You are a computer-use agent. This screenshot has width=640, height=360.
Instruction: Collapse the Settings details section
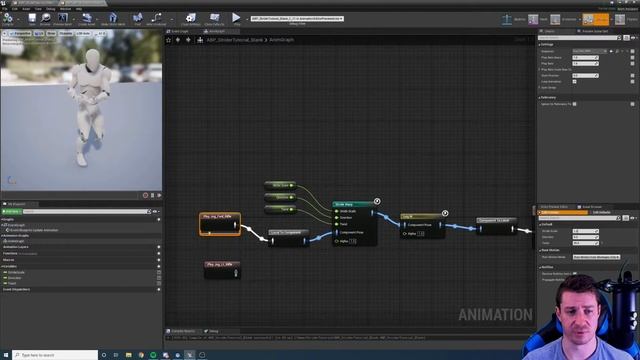pos(540,44)
